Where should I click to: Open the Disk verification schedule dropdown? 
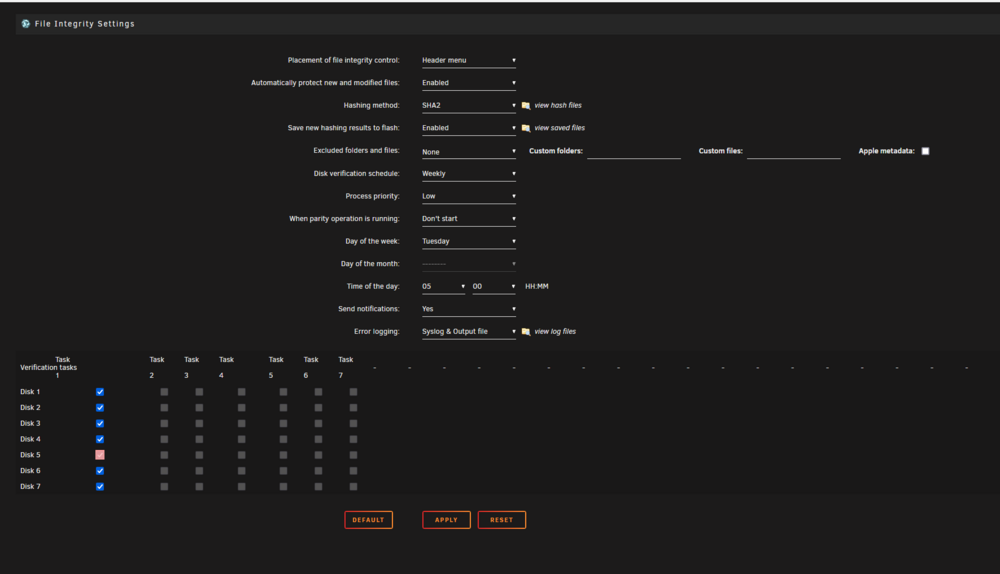(x=469, y=173)
